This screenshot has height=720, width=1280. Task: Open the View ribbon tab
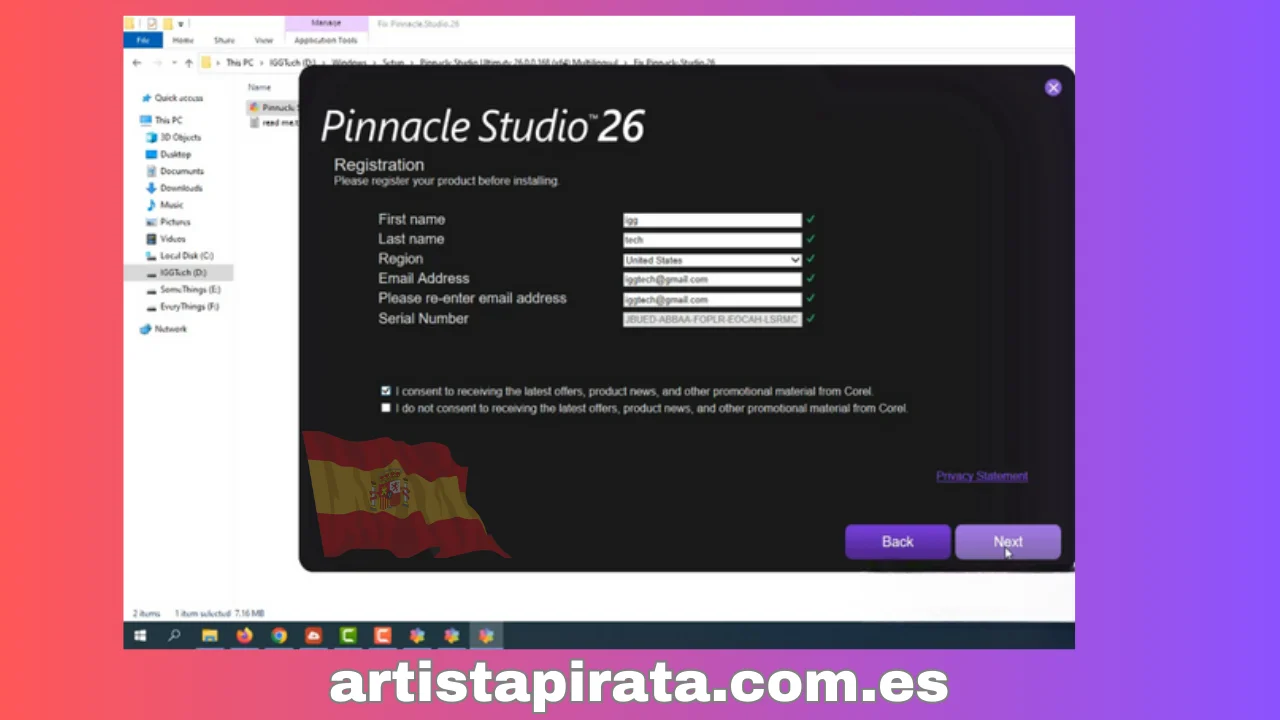coord(264,40)
